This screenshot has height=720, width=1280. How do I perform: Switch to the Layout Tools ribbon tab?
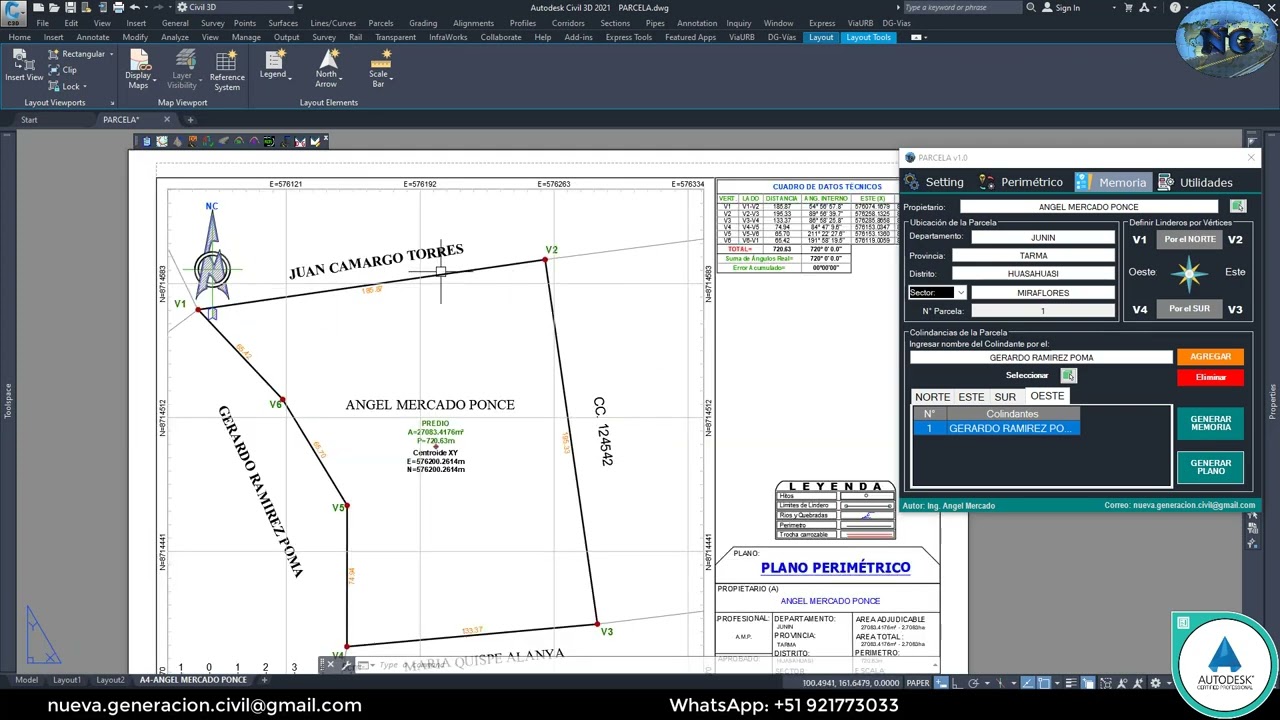coord(868,37)
